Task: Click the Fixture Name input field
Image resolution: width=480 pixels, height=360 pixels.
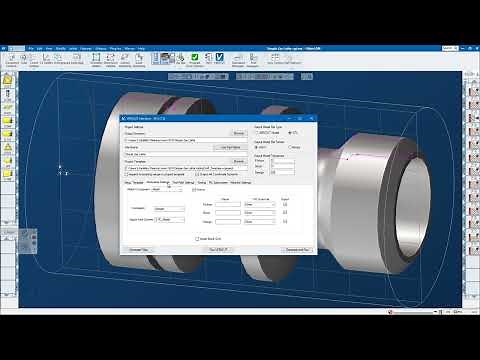Action: coord(228,204)
